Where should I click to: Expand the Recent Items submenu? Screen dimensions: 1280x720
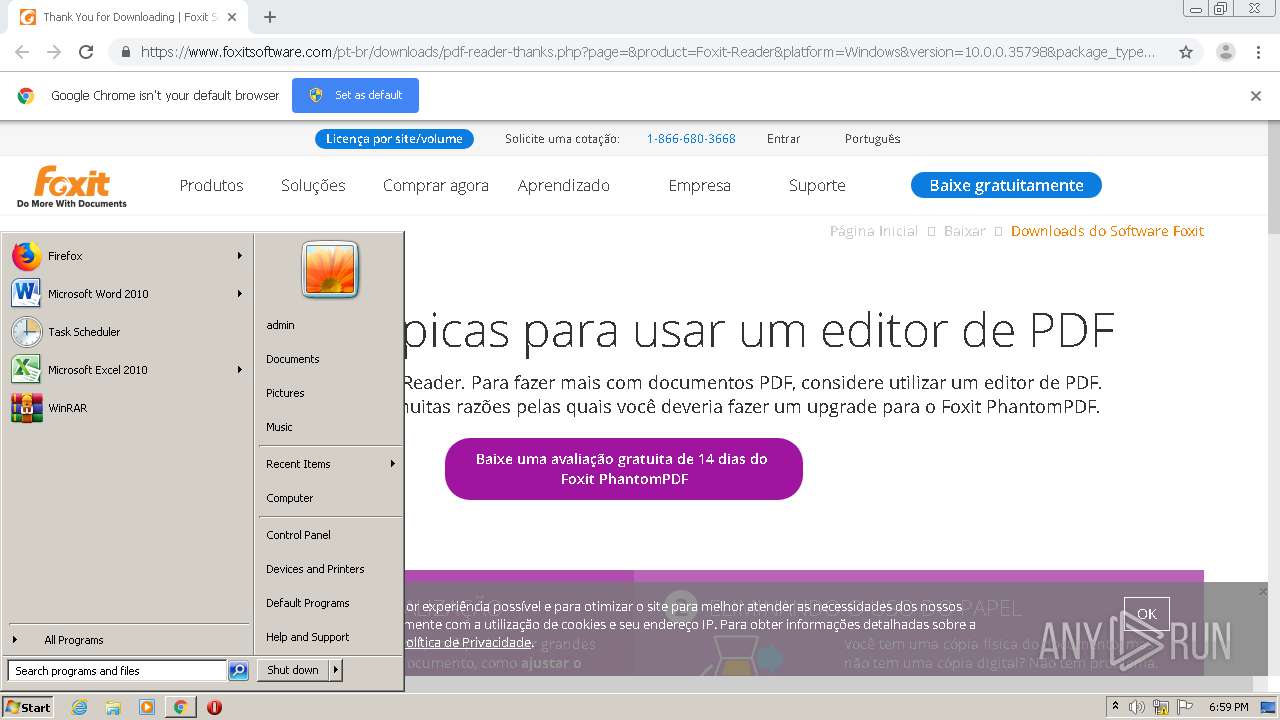(330, 464)
